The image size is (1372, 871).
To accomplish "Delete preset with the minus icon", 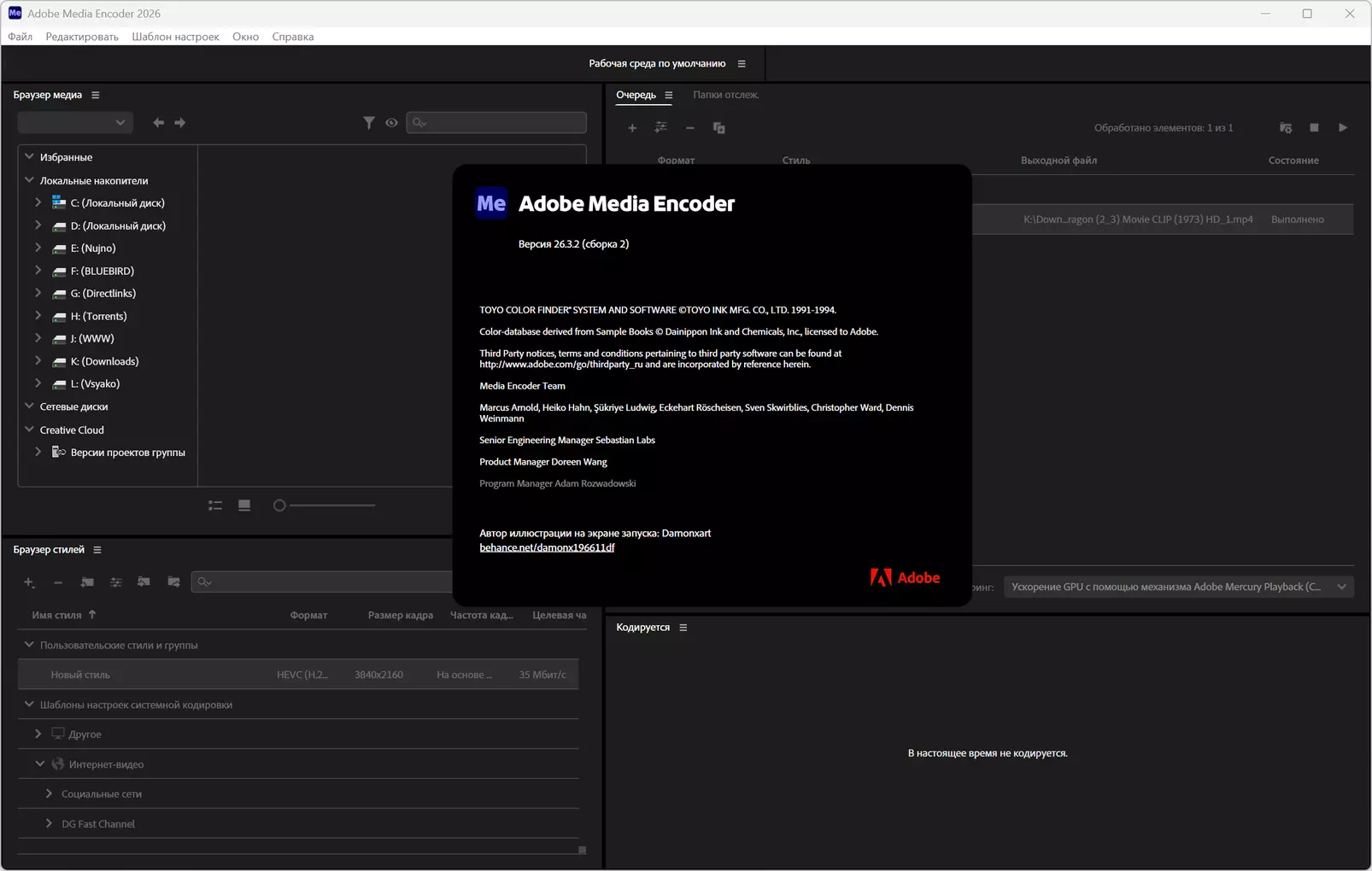I will pyautogui.click(x=58, y=582).
